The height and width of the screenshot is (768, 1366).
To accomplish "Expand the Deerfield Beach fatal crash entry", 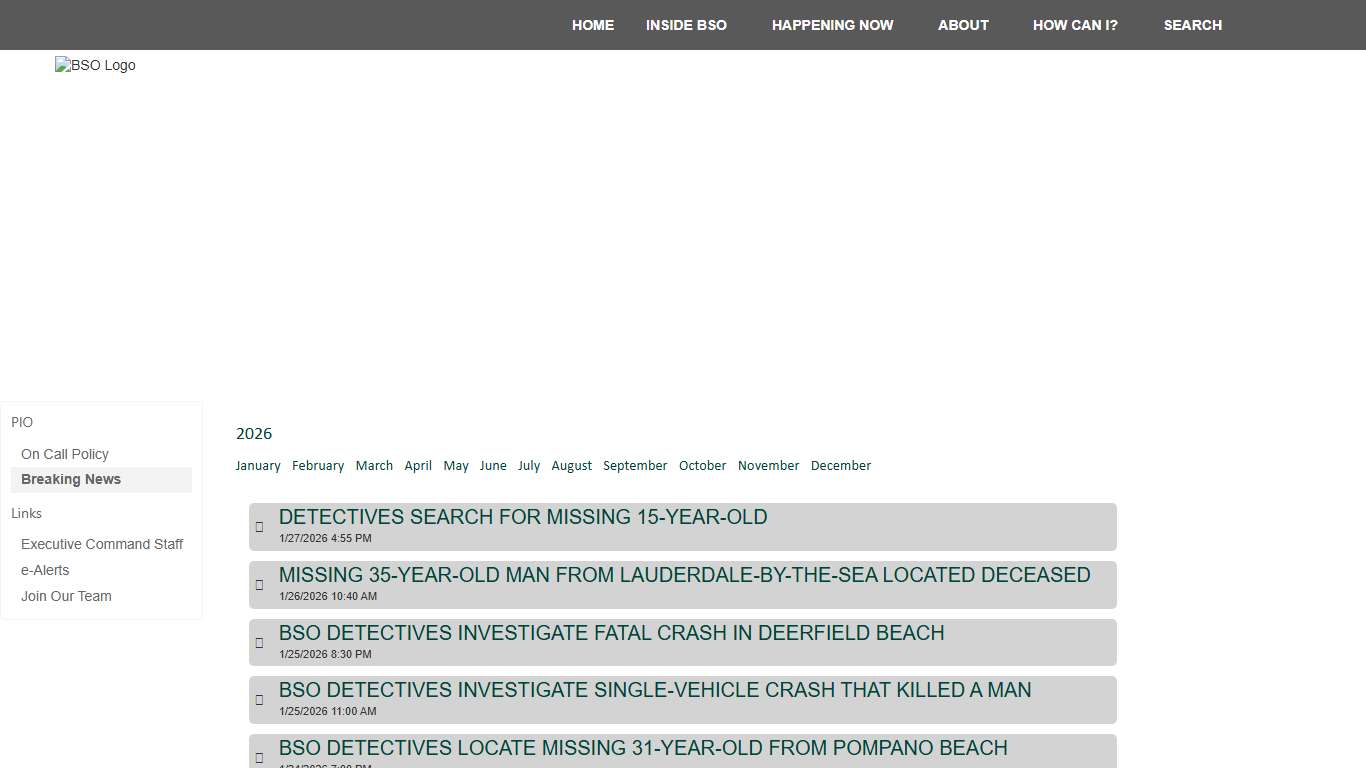I will [260, 643].
